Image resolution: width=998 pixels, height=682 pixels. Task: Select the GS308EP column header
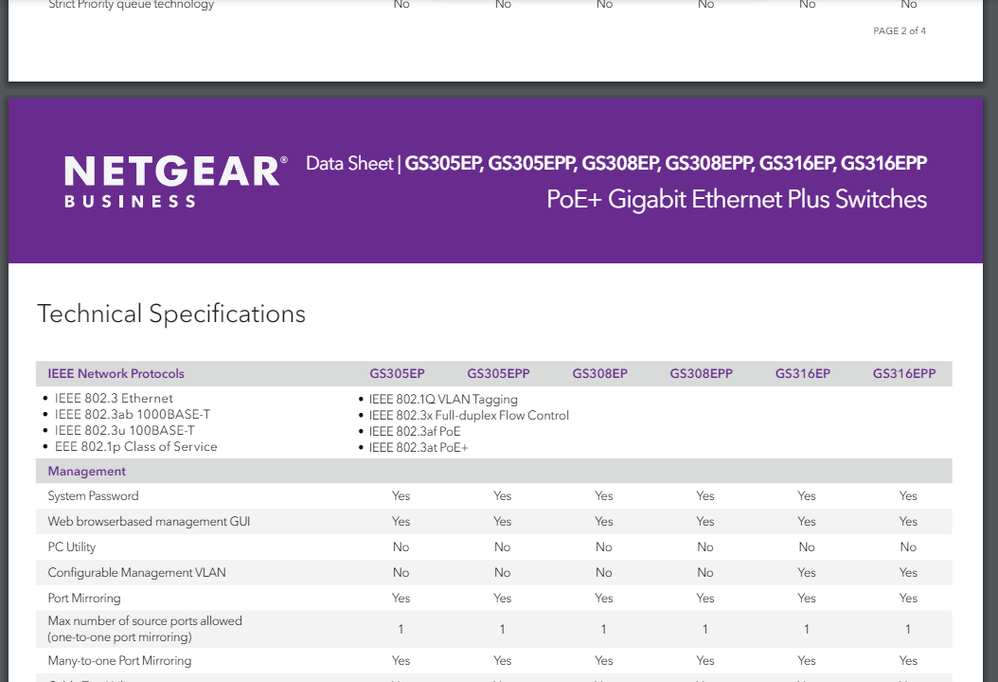click(x=600, y=373)
